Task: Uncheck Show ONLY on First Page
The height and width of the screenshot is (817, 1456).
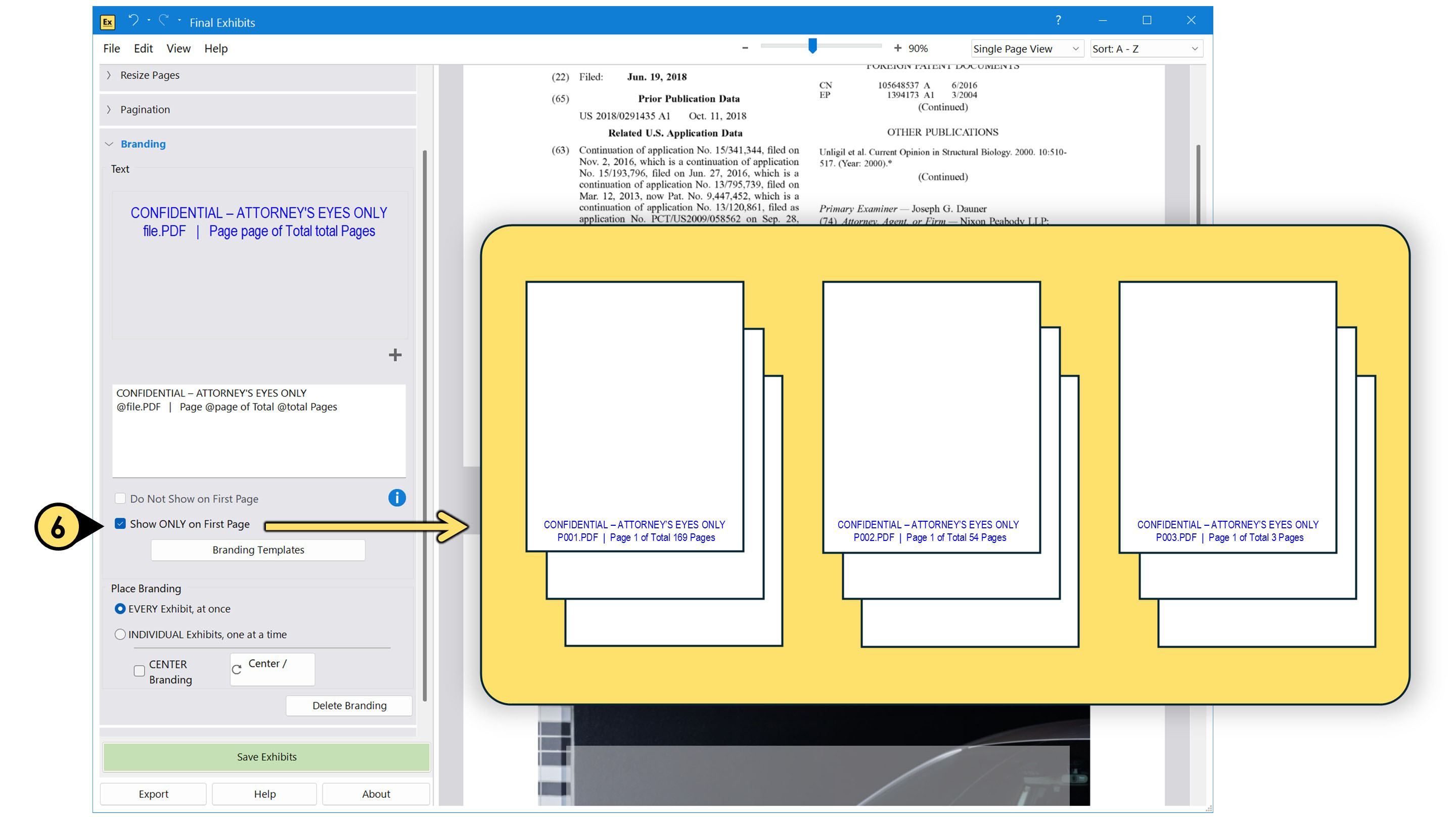Action: click(120, 524)
